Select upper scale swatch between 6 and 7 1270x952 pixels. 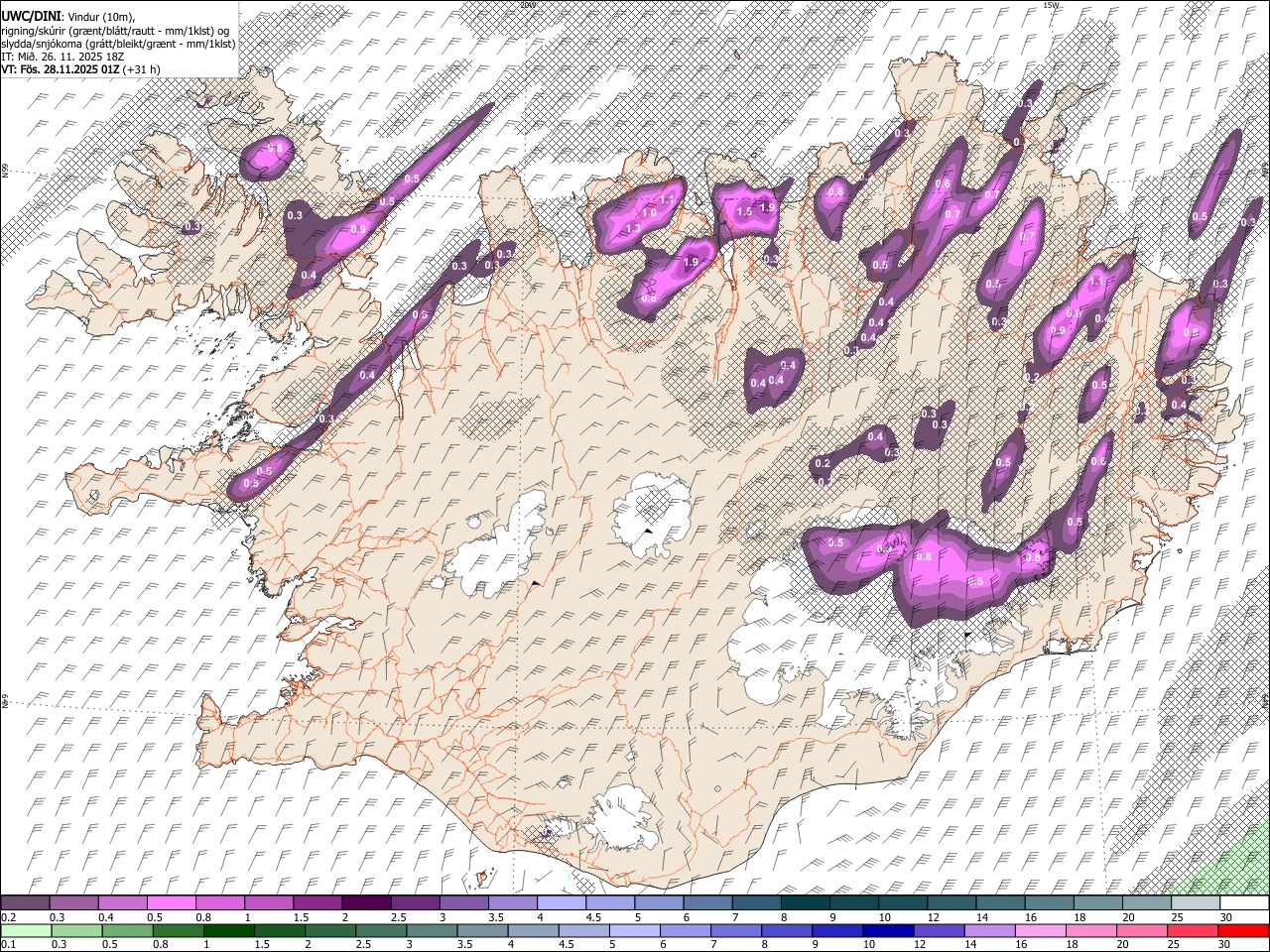pos(707,903)
